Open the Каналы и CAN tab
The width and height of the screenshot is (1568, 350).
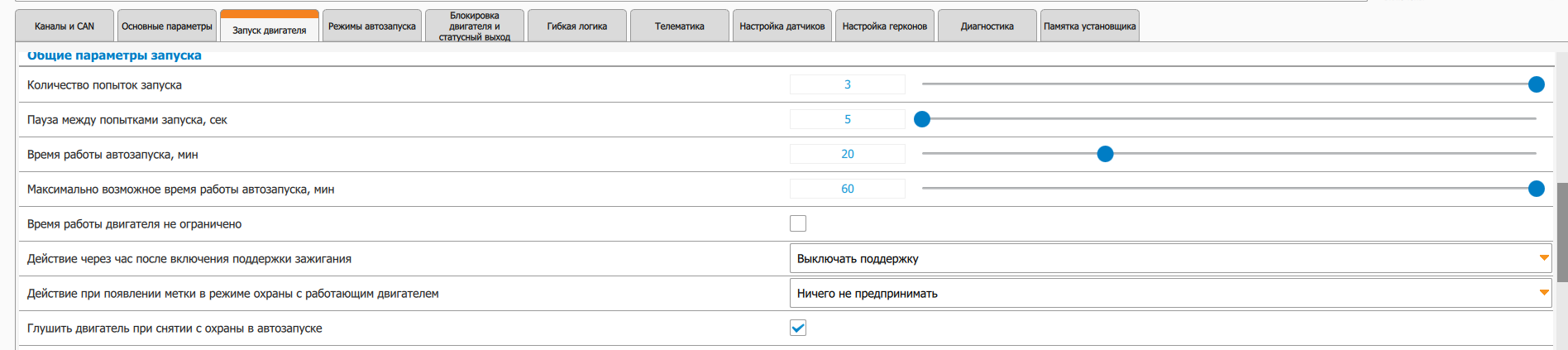pos(65,26)
